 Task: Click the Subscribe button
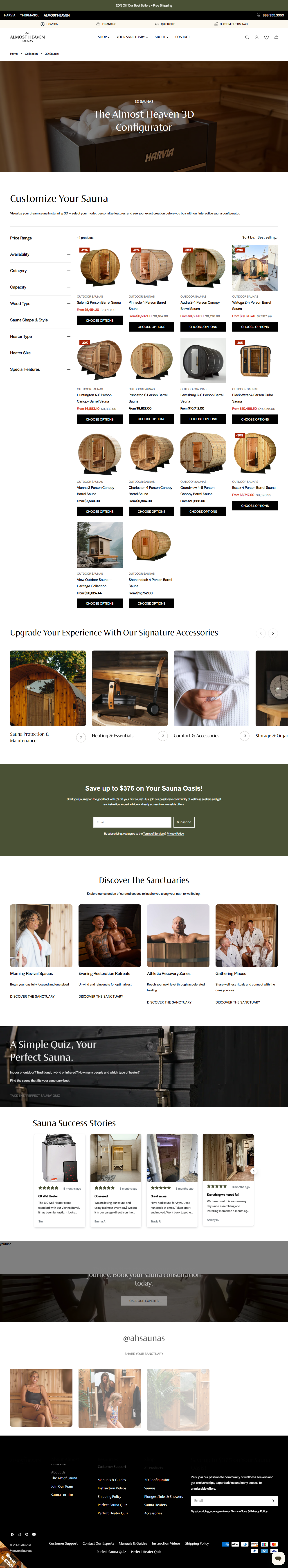coord(184,822)
